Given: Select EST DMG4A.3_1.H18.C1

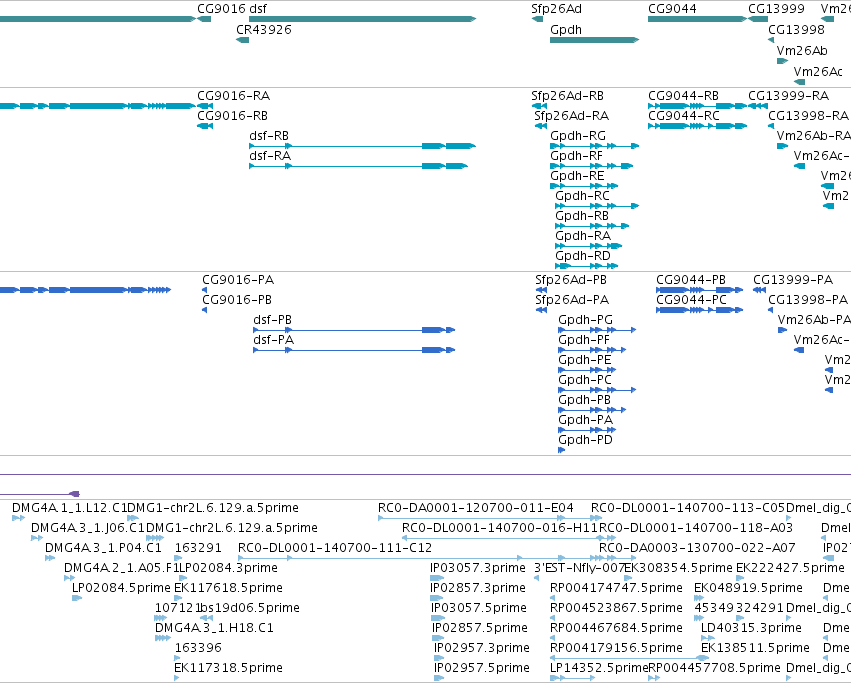Looking at the screenshot, I should pyautogui.click(x=214, y=629).
